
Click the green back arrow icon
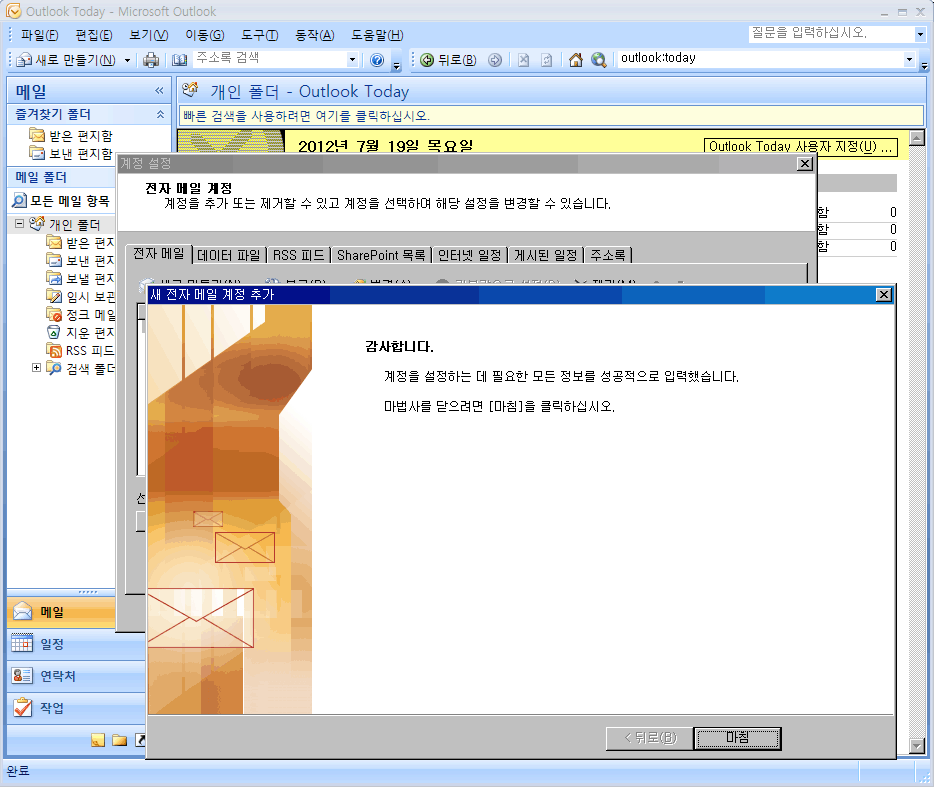point(427,60)
